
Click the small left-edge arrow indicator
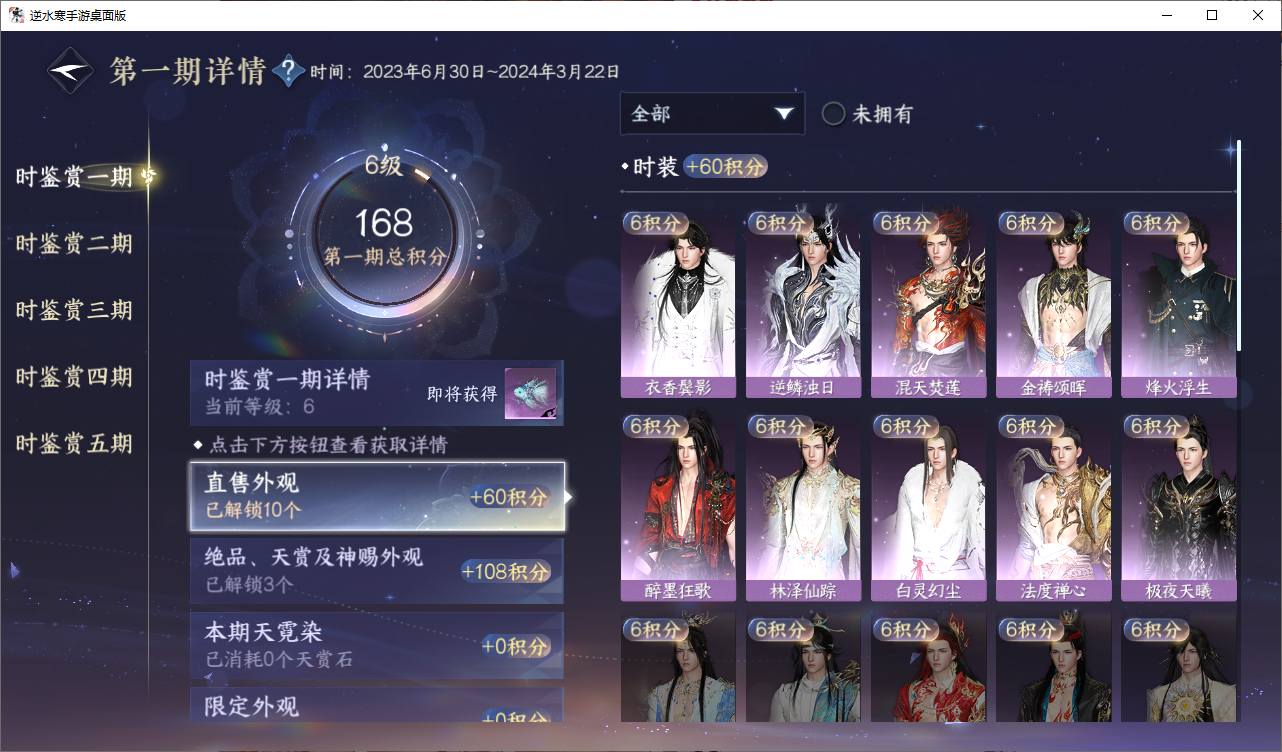coord(14,570)
